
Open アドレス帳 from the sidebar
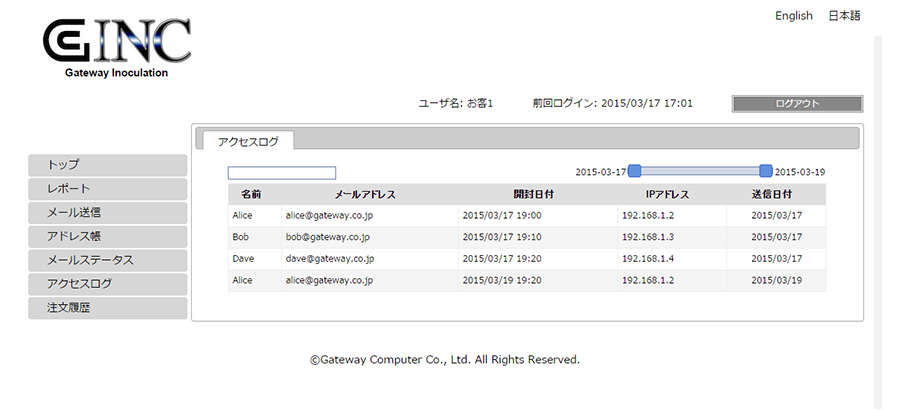[x=108, y=237]
